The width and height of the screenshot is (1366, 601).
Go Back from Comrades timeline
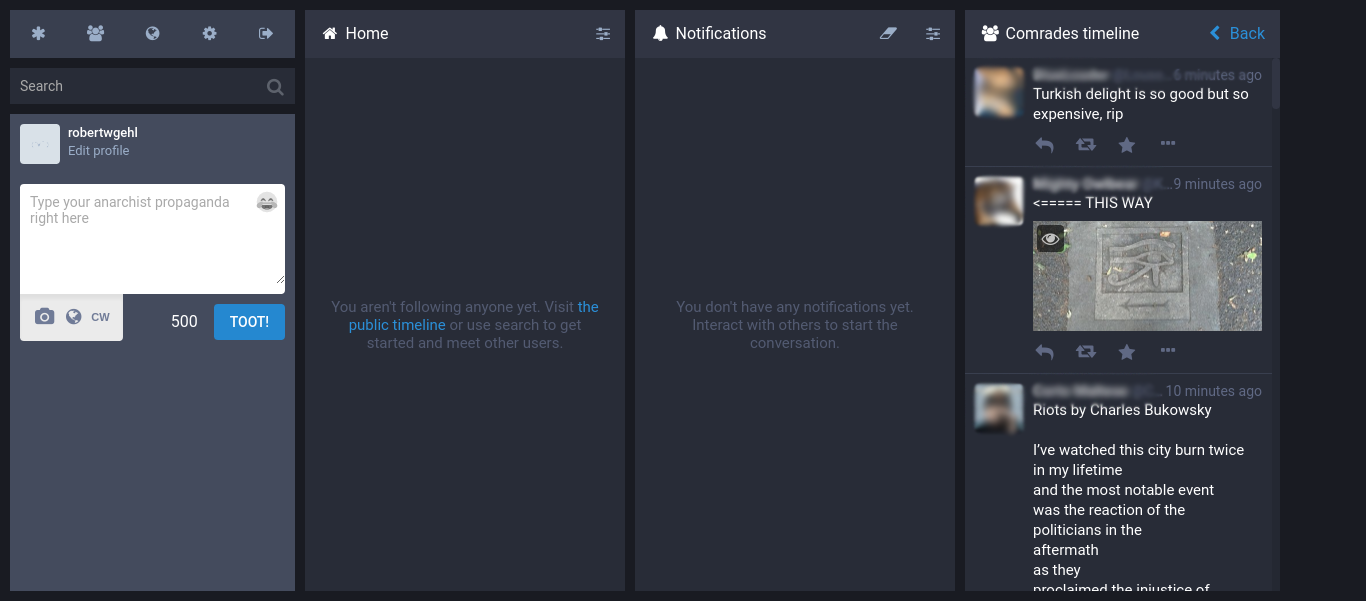click(1237, 33)
